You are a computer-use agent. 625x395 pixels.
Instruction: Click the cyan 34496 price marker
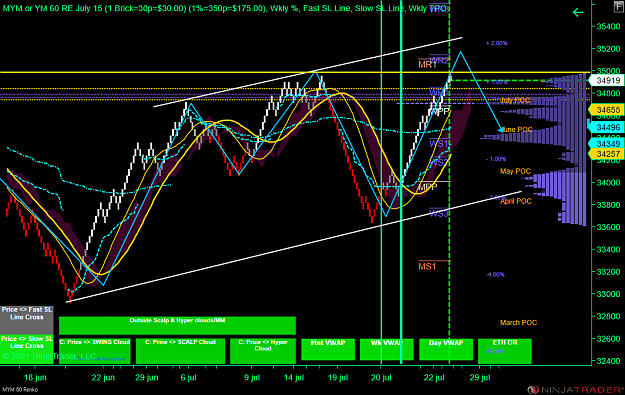point(608,127)
